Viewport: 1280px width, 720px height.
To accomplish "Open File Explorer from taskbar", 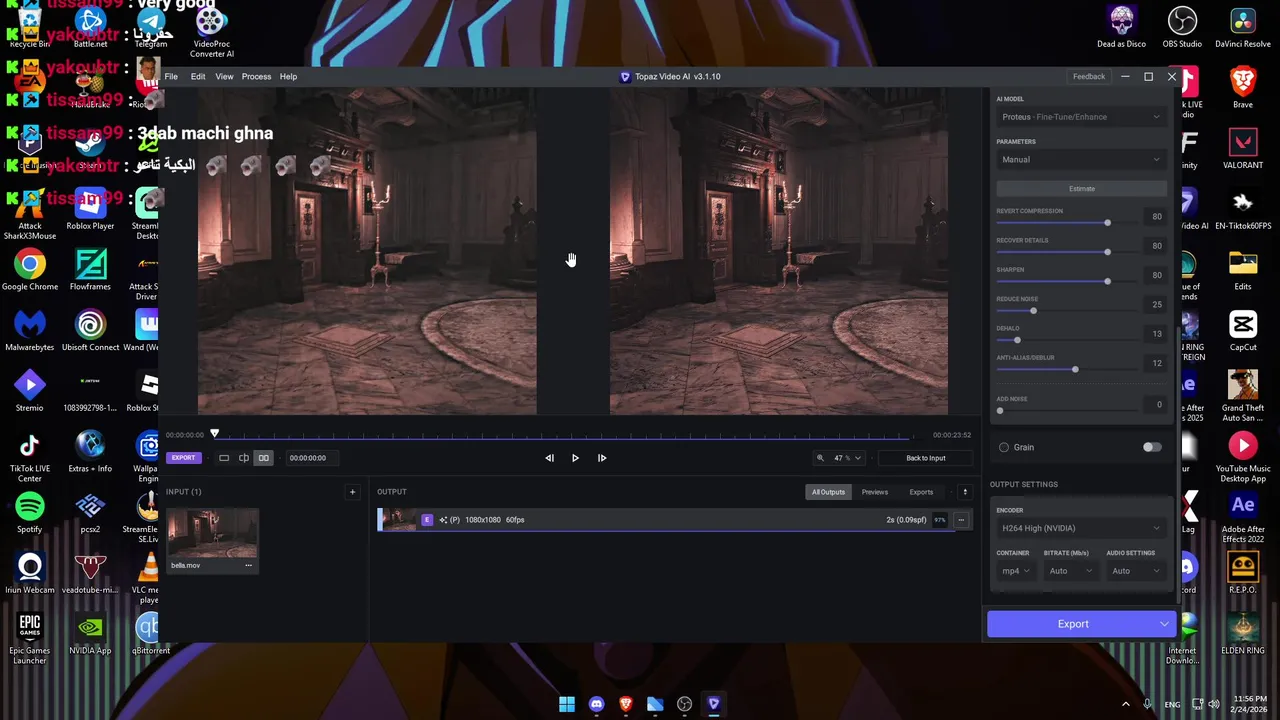I will pyautogui.click(x=655, y=704).
